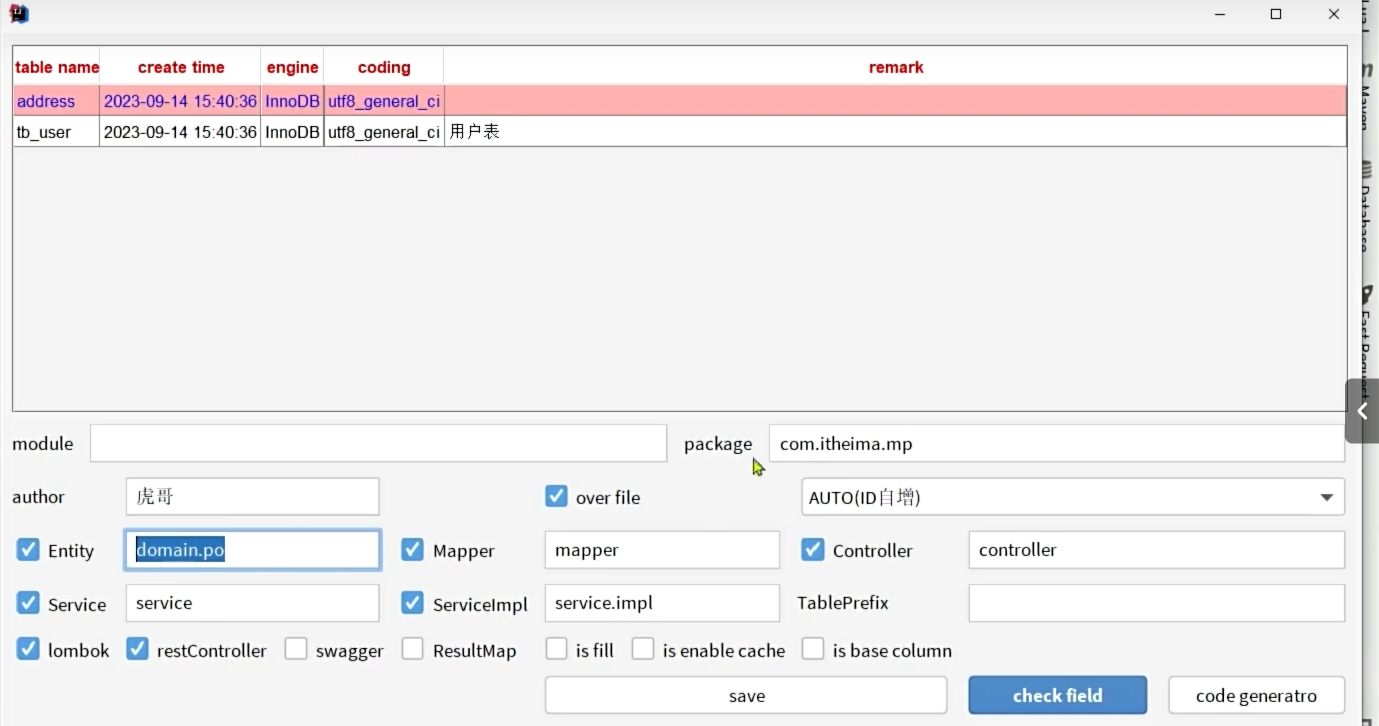Viewport: 1379px width, 726px height.
Task: Enable the swagger checkbox
Action: coord(296,650)
